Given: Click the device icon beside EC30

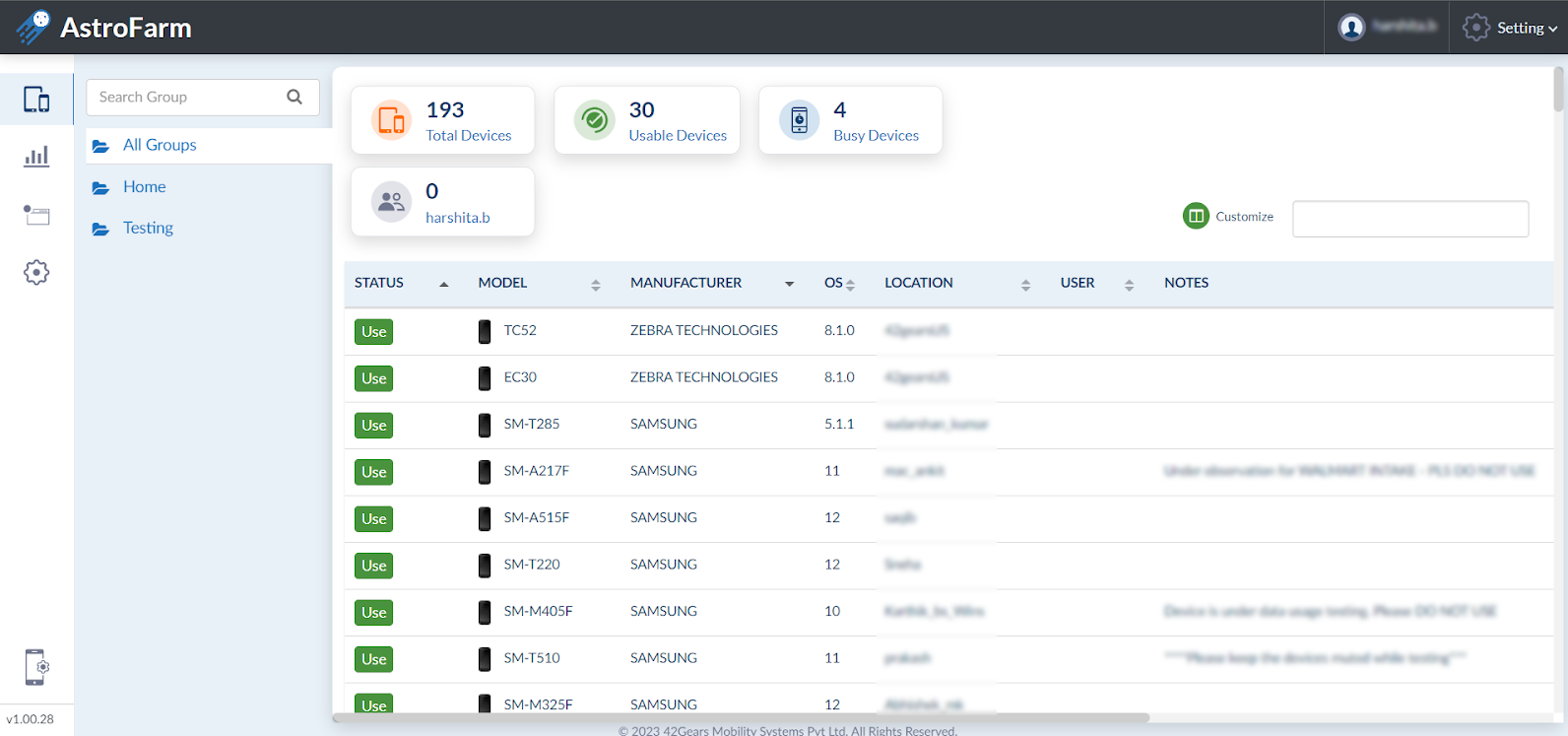Looking at the screenshot, I should click(x=485, y=378).
